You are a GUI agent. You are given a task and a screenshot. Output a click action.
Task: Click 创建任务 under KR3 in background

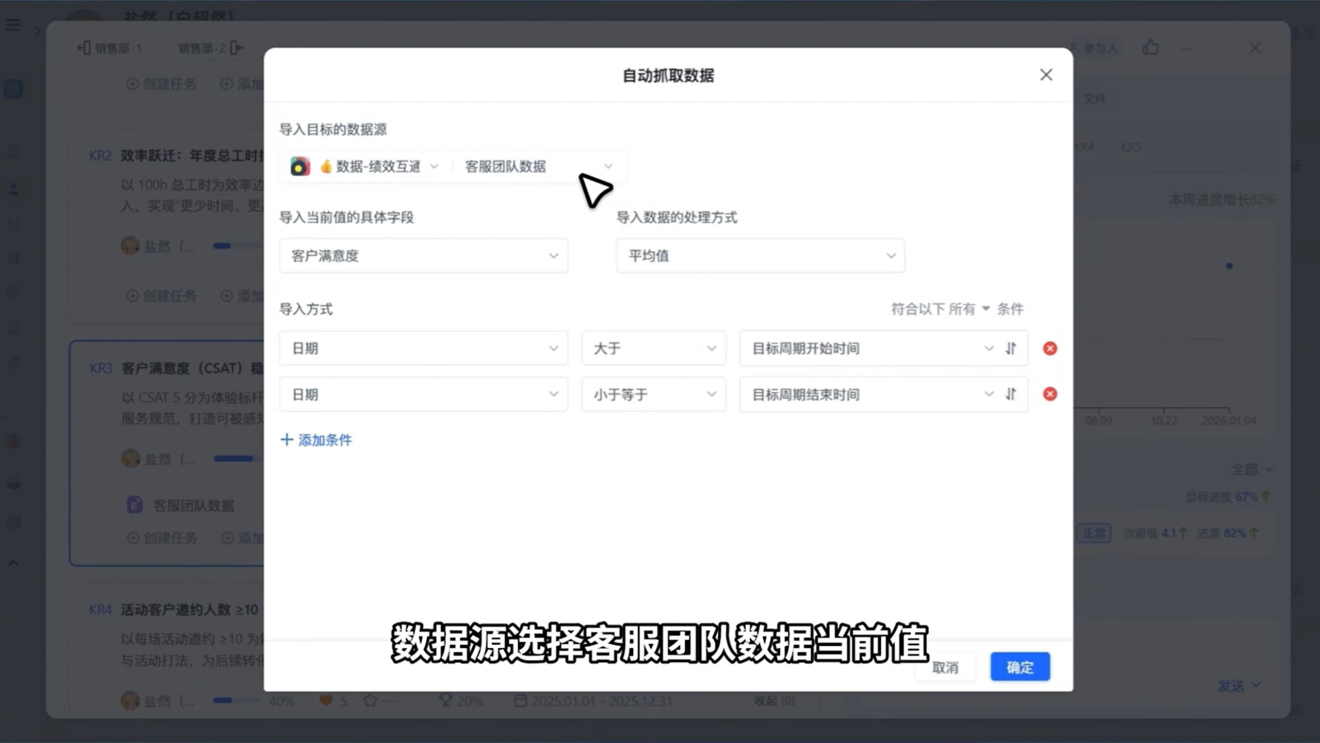[162, 538]
